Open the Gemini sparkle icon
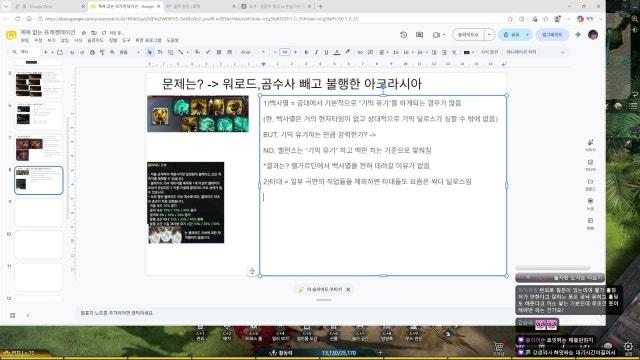Screen dimensions: 640x360 [578, 35]
